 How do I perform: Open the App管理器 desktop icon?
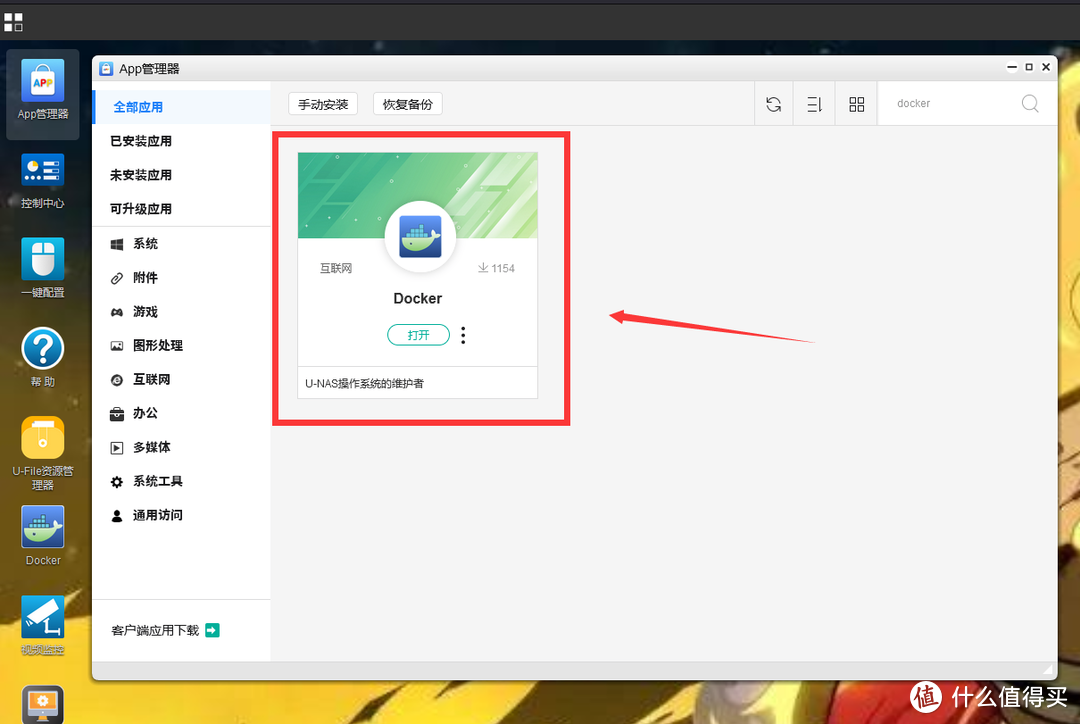coord(43,90)
